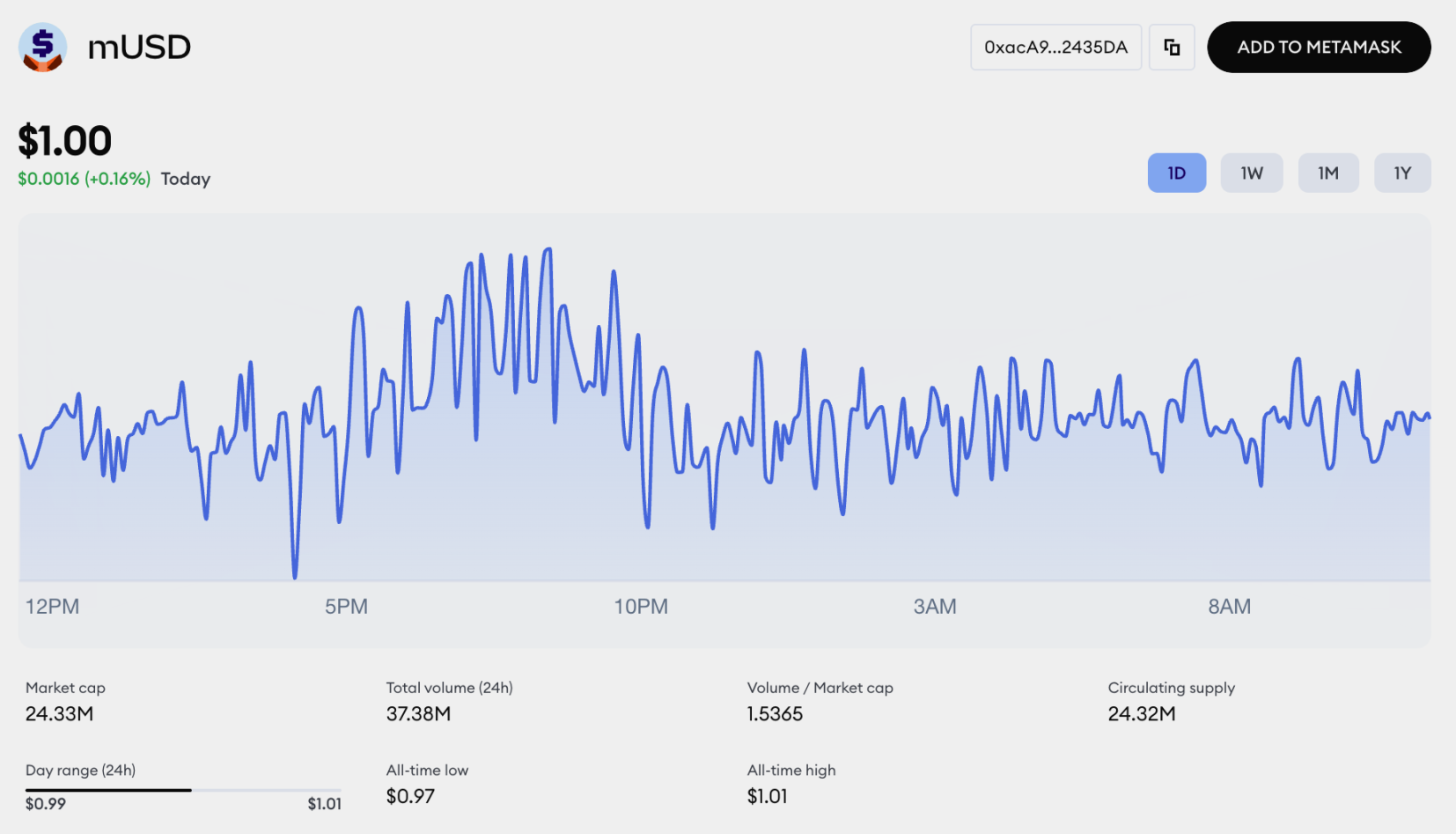1456x834 pixels.
Task: Click the $1.00 current price heading
Action: click(65, 141)
